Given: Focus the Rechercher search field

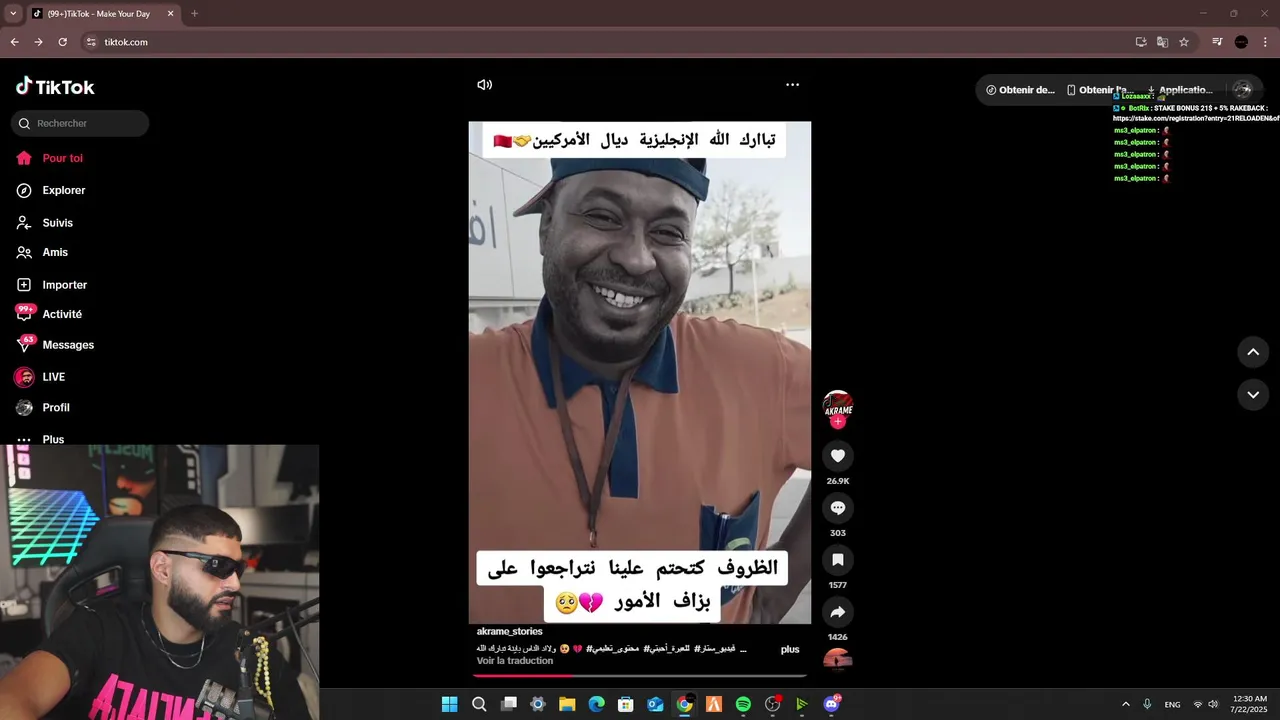Looking at the screenshot, I should click(x=80, y=123).
